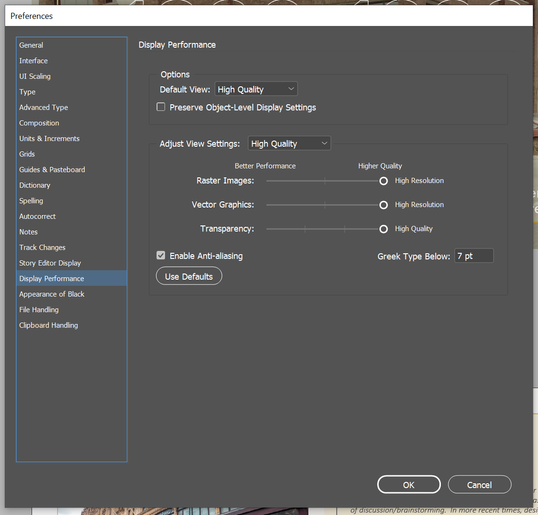Expand the Adjust View Settings dropdown
The image size is (538, 515).
pyautogui.click(x=289, y=143)
